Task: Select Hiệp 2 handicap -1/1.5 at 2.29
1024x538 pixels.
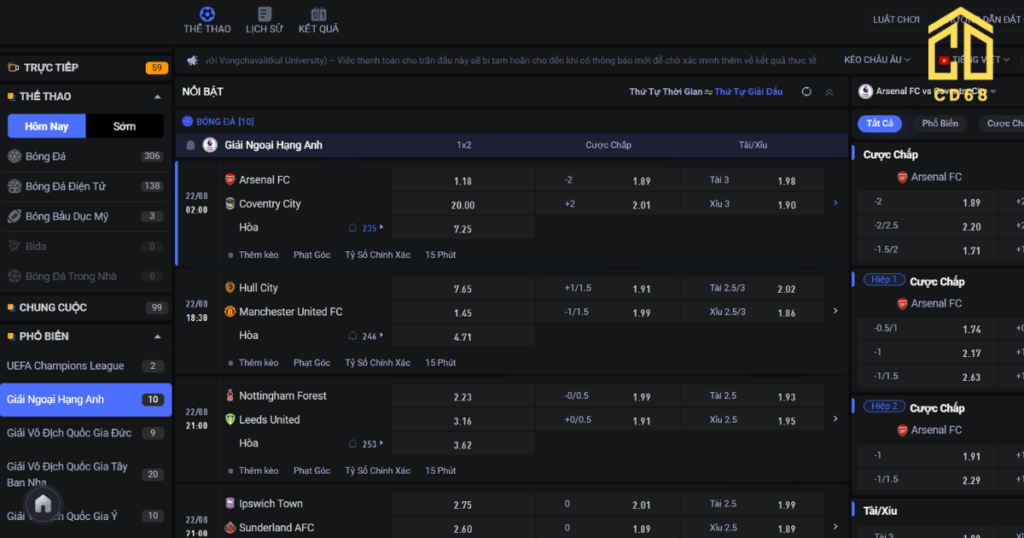Action: [x=927, y=479]
